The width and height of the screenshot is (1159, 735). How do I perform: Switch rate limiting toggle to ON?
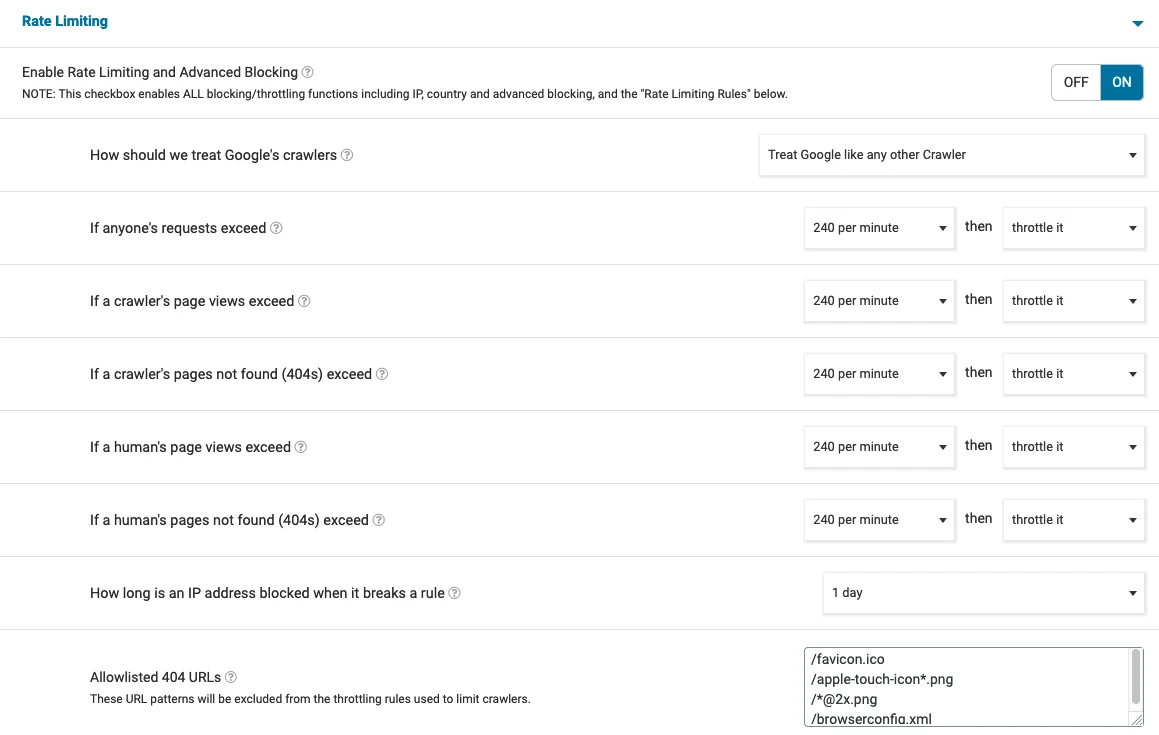[1122, 82]
